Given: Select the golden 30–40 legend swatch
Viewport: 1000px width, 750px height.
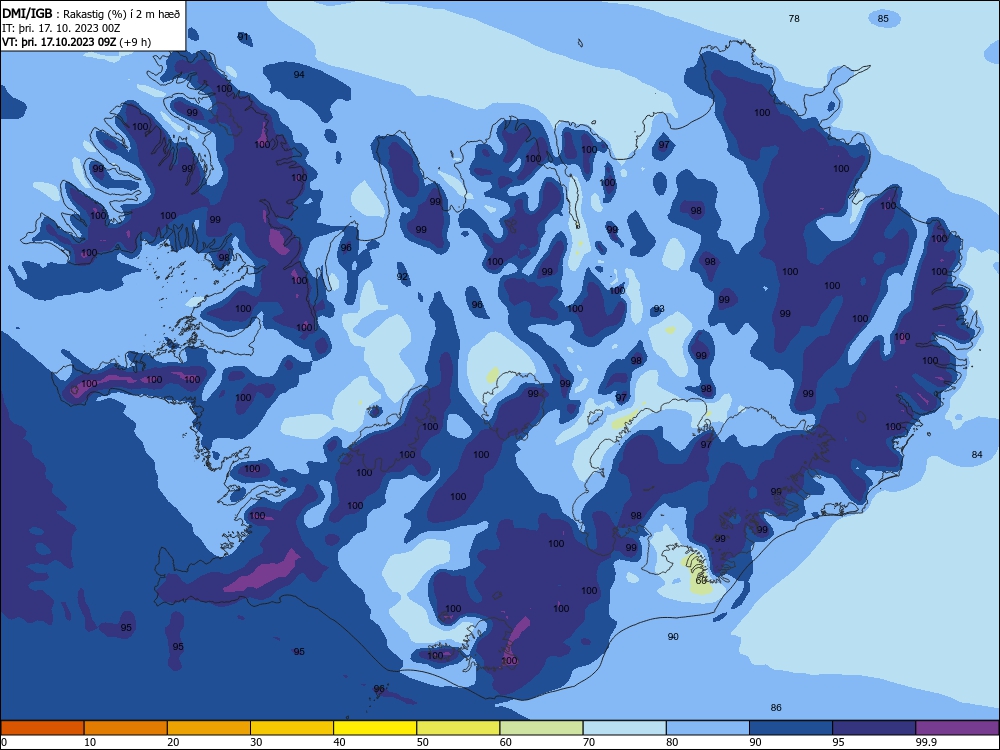Looking at the screenshot, I should coord(292,728).
